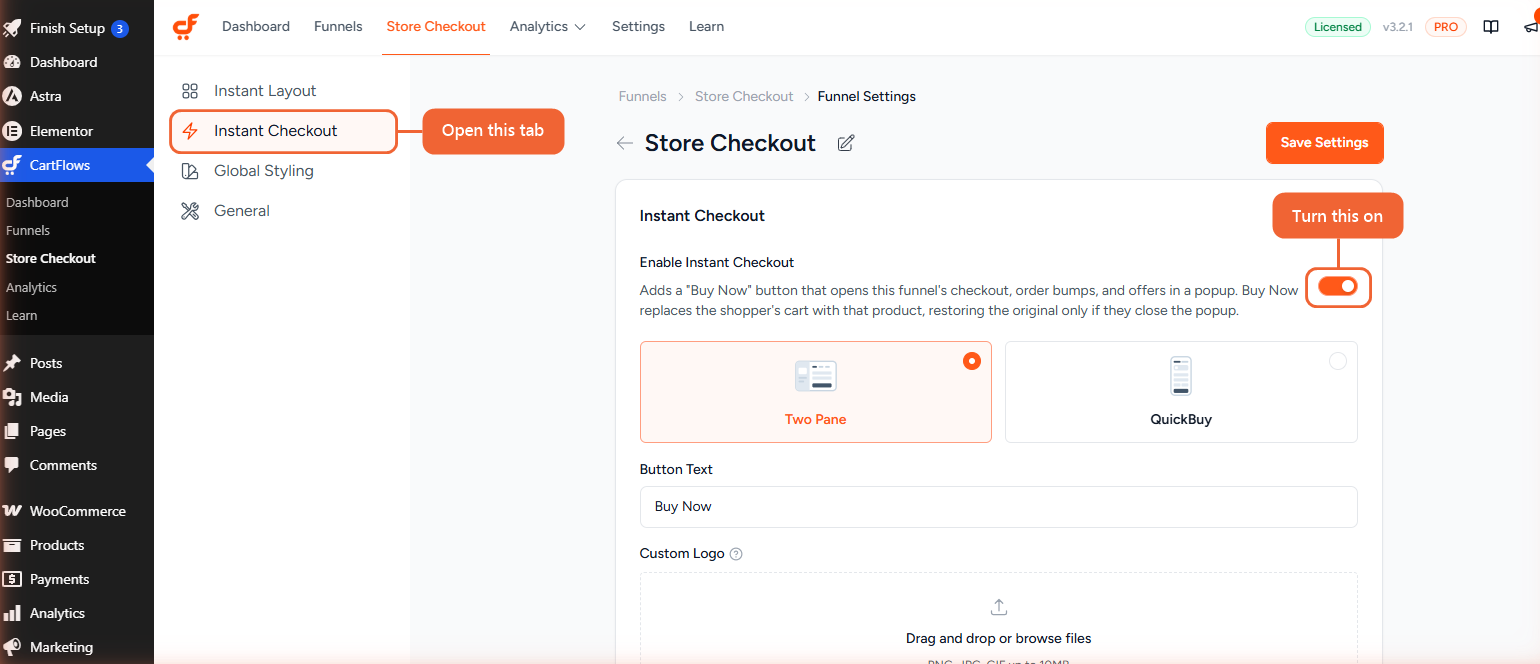Open Analytics in CartFlows sidebar submenu
The image size is (1540, 664).
pos(31,287)
